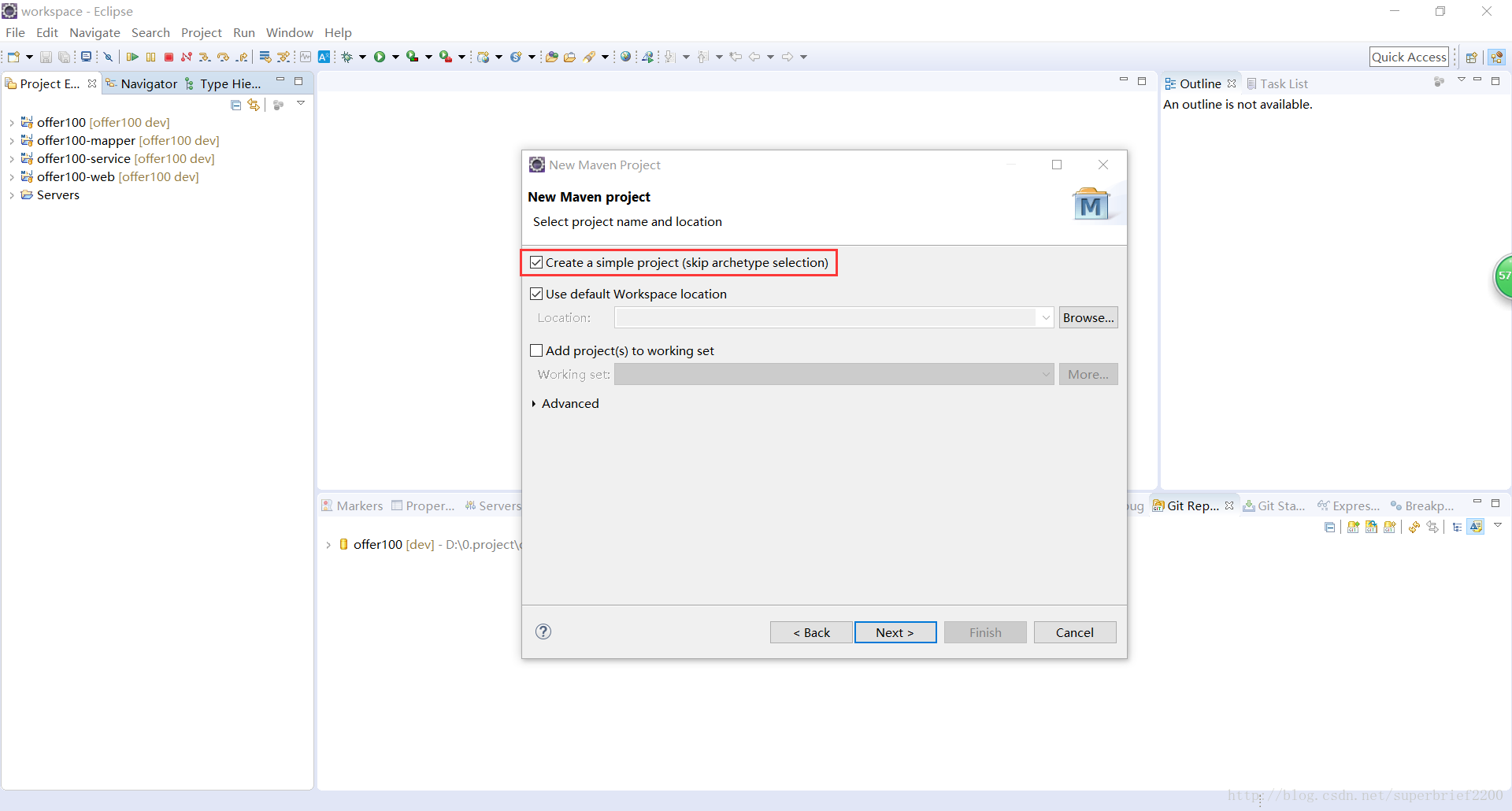Viewport: 1512px width, 811px height.
Task: Expand the Advanced section
Action: (x=533, y=404)
